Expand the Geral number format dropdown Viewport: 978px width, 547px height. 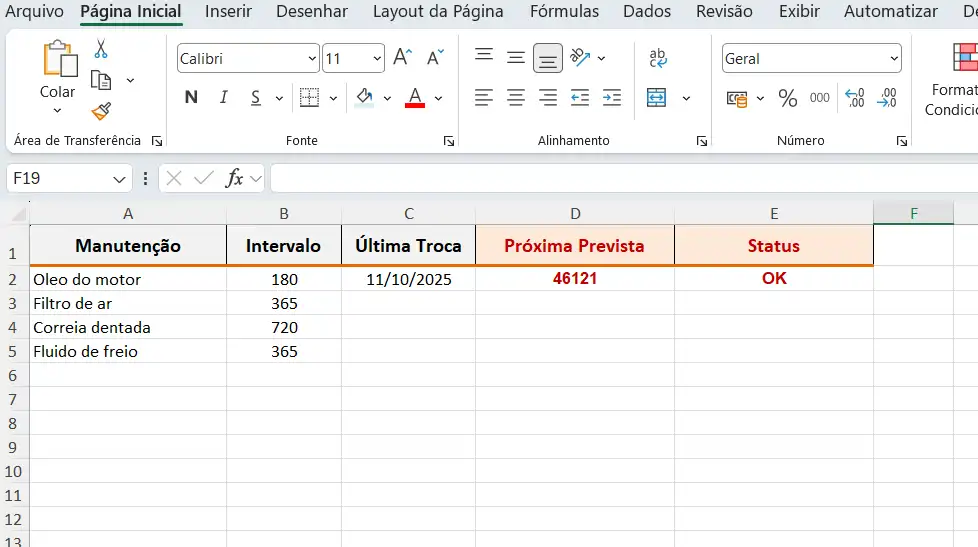(893, 59)
